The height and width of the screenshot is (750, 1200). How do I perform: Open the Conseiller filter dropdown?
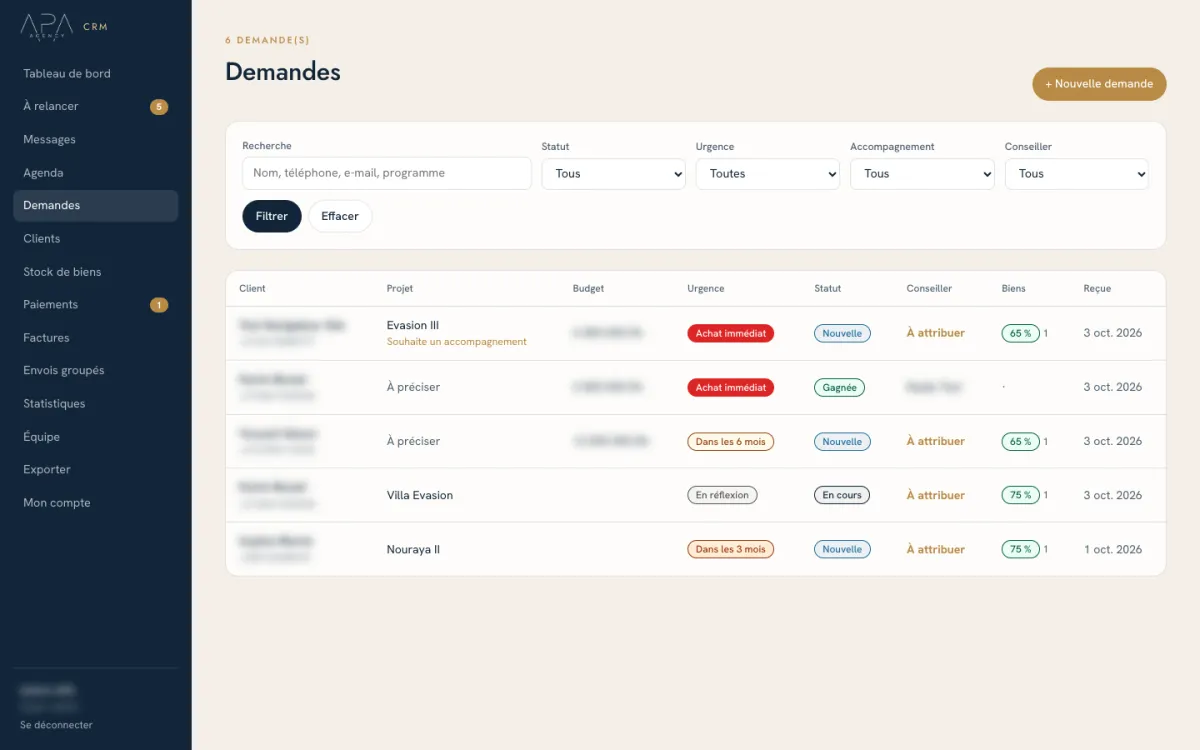pos(1077,173)
